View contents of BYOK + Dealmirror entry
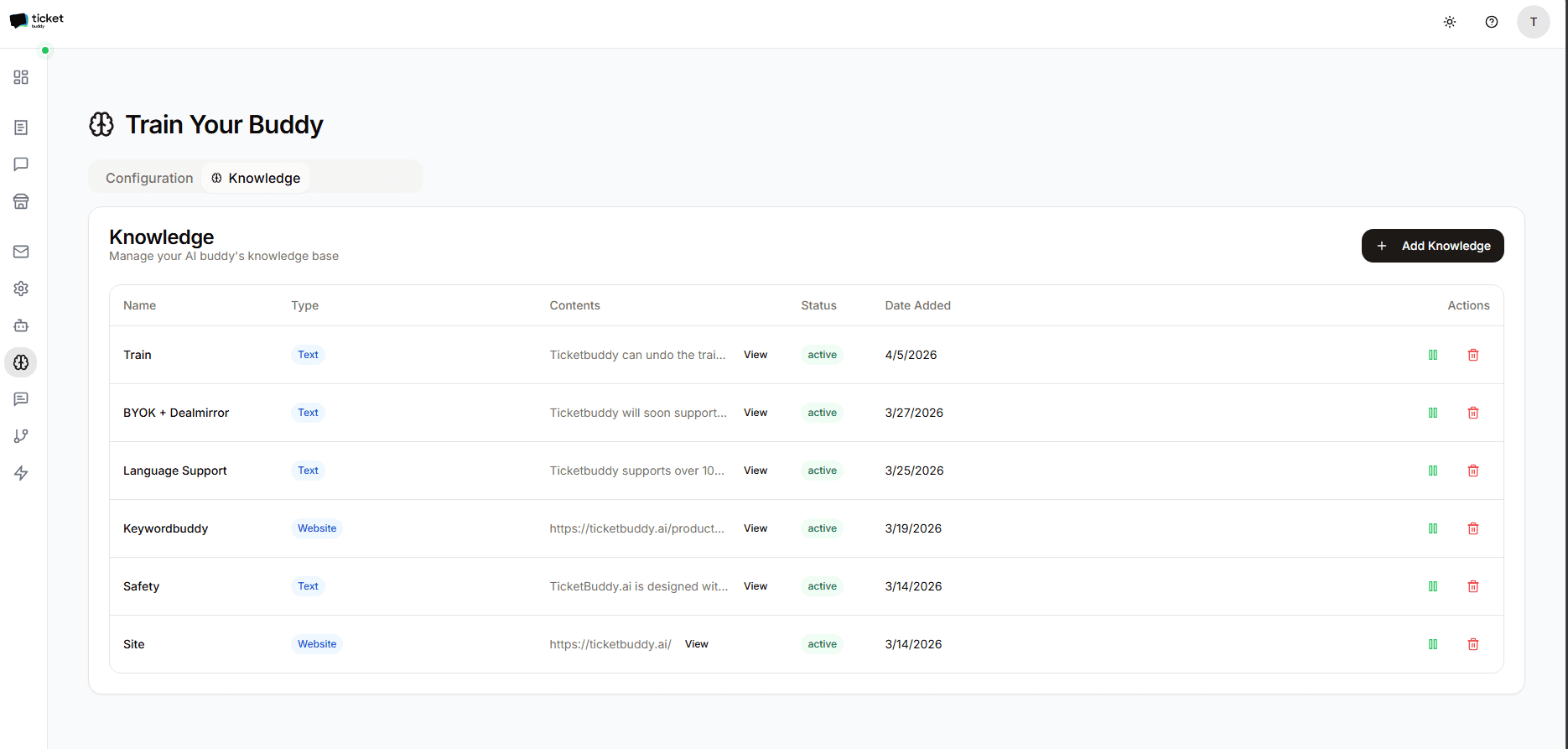Screen dimensions: 1568x749 point(755,413)
